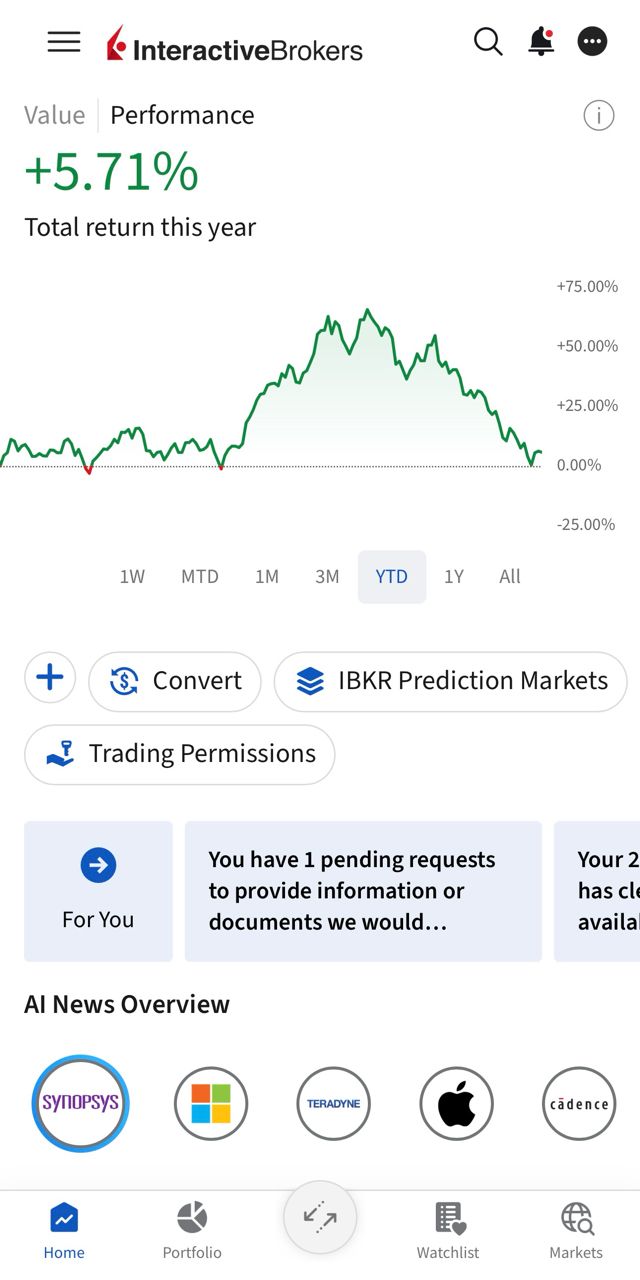Select the 1Y time range
The height and width of the screenshot is (1280, 640).
point(454,577)
